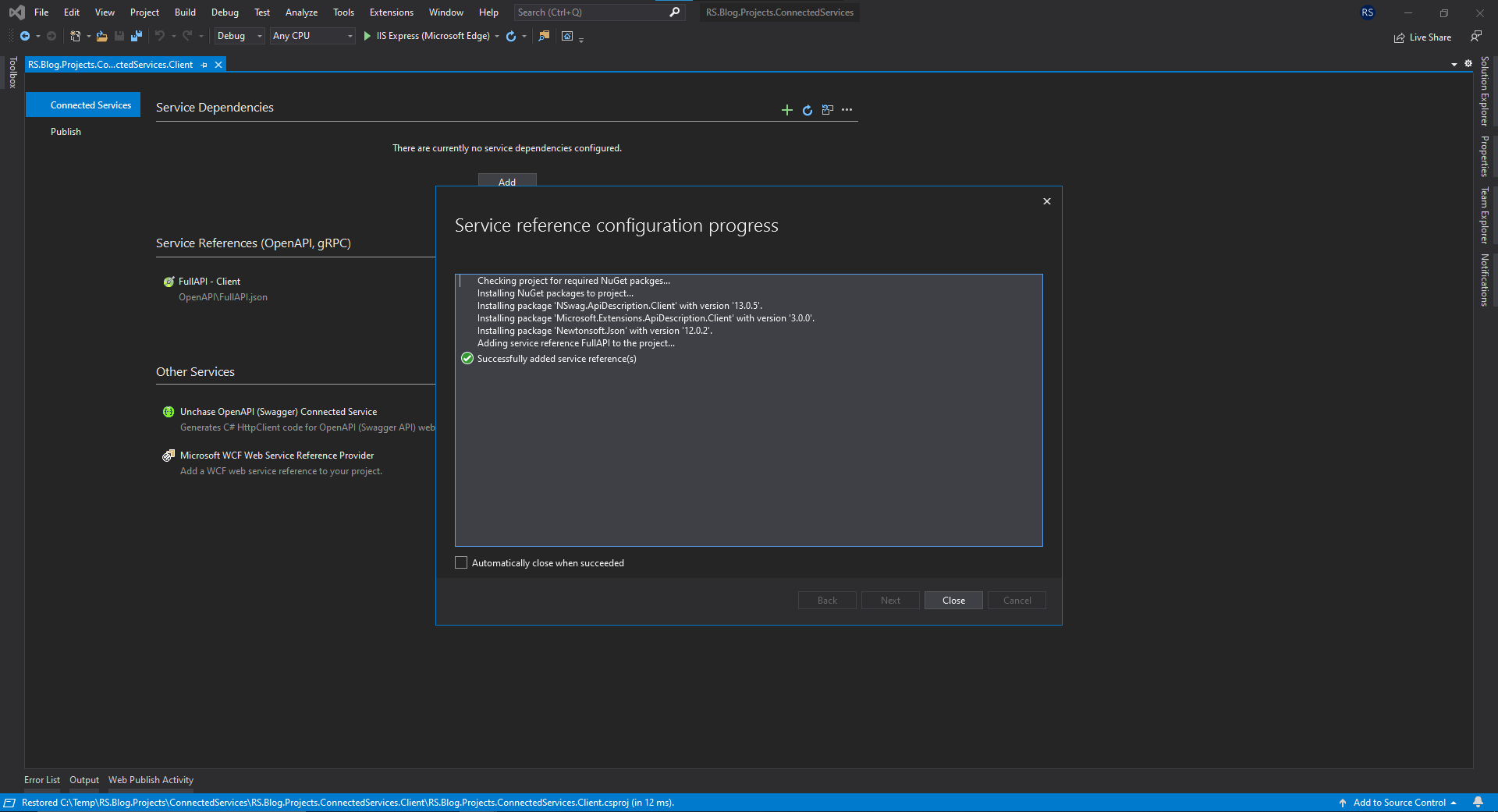Image resolution: width=1498 pixels, height=812 pixels.
Task: Open the Debug configuration dropdown
Action: [240, 36]
